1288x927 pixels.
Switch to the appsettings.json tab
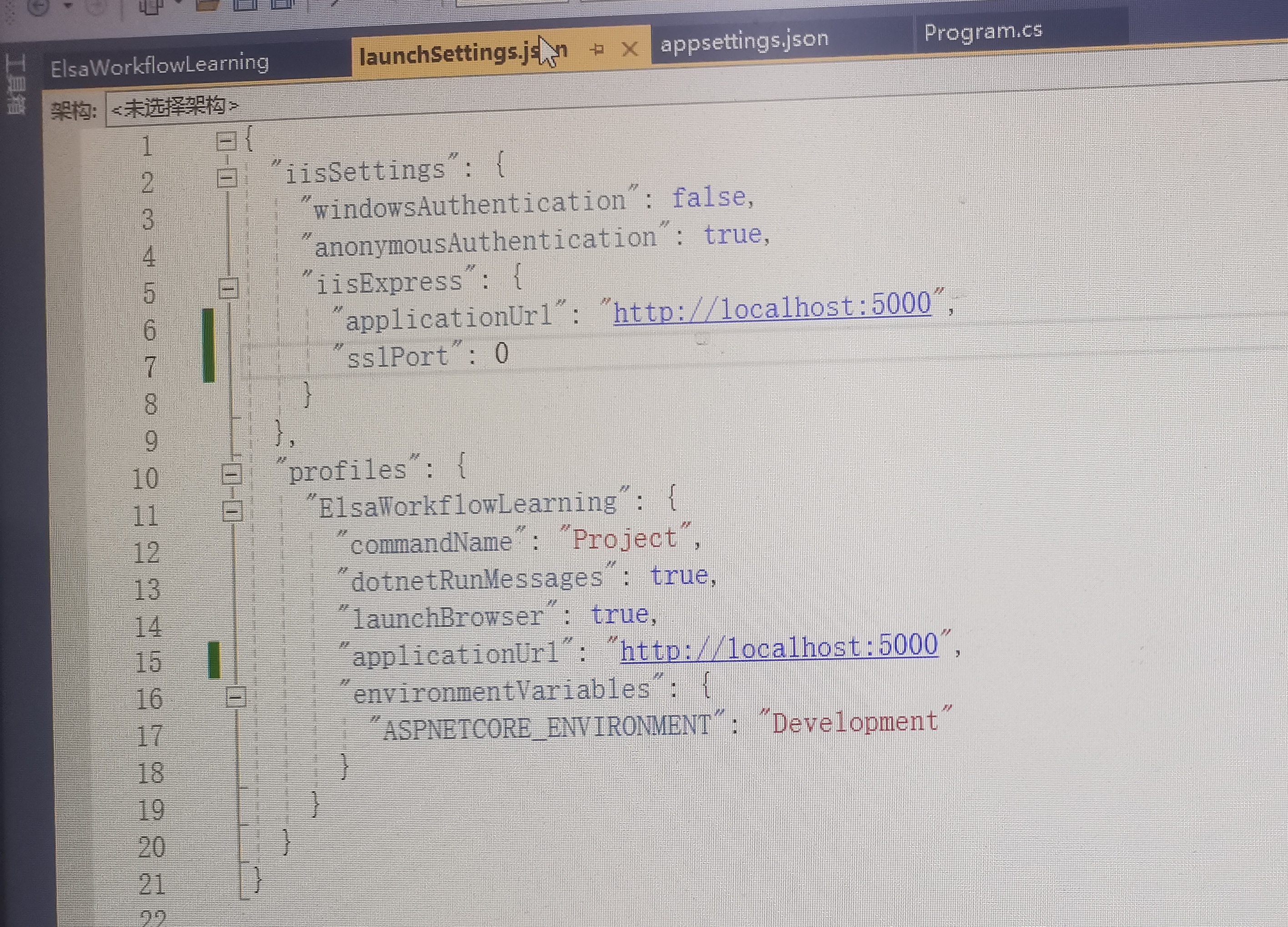point(744,40)
